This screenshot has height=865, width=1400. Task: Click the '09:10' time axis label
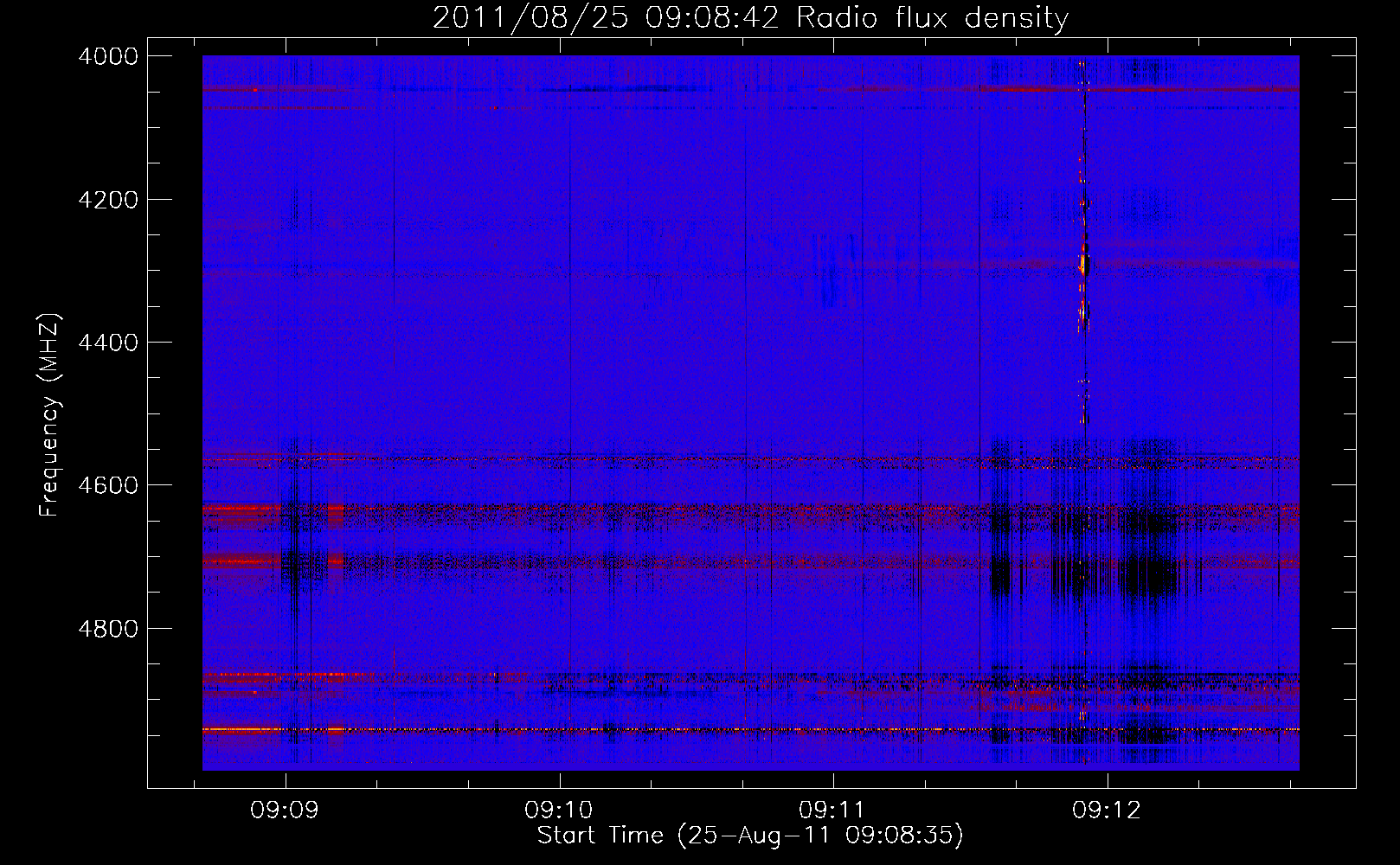559,811
